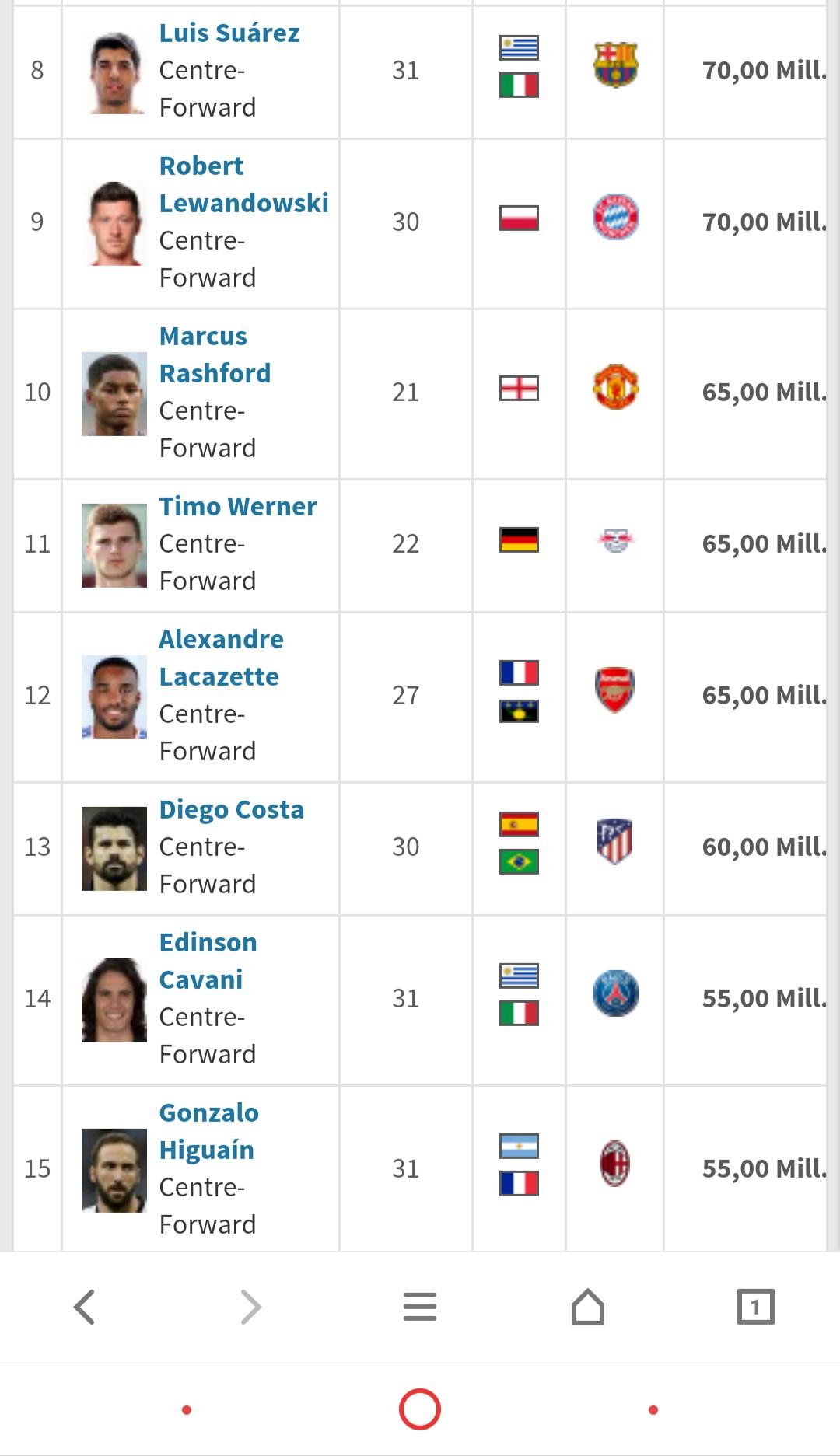
Task: Open Robert Lewandowski player profile link
Action: tap(243, 184)
